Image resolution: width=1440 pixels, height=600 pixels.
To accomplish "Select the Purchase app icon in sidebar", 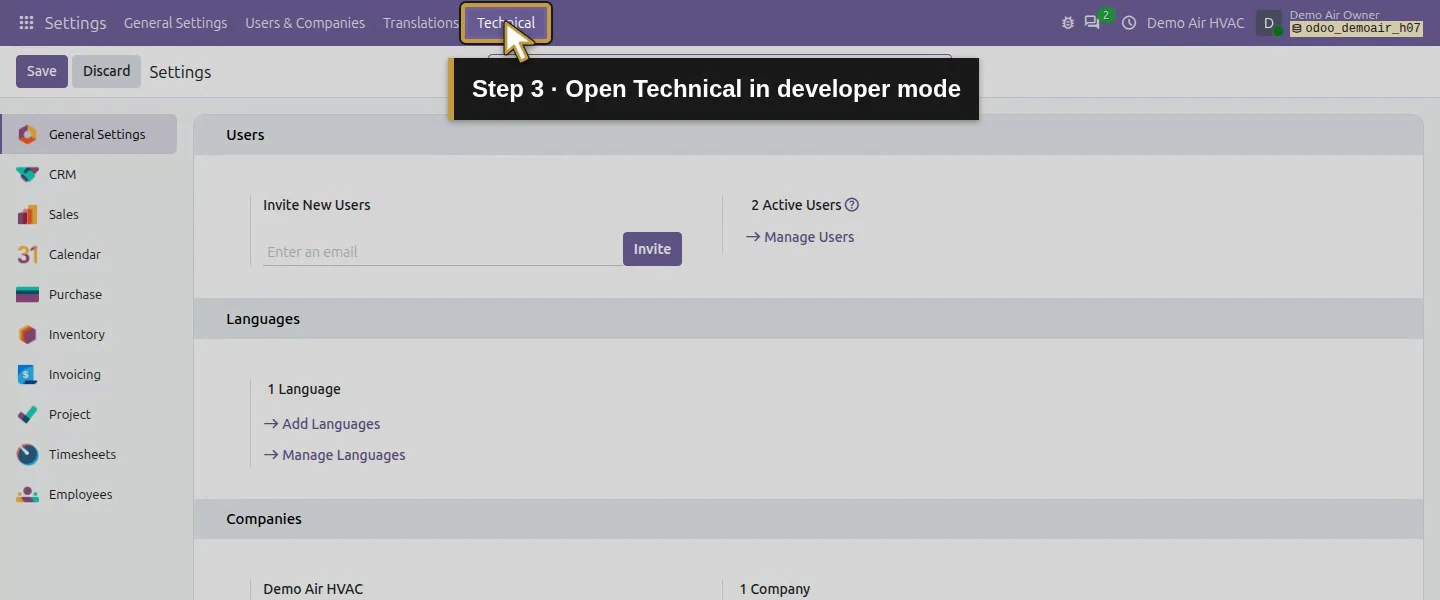I will click(x=28, y=294).
